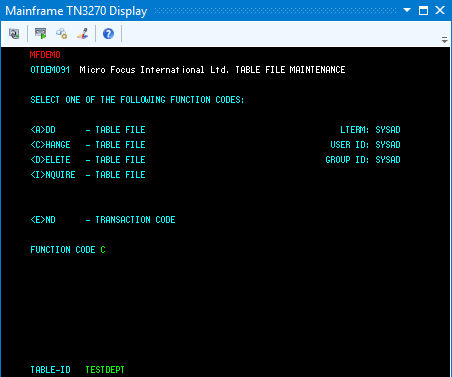Click the TABLE-ID label
This screenshot has height=377, width=452.
click(x=50, y=370)
